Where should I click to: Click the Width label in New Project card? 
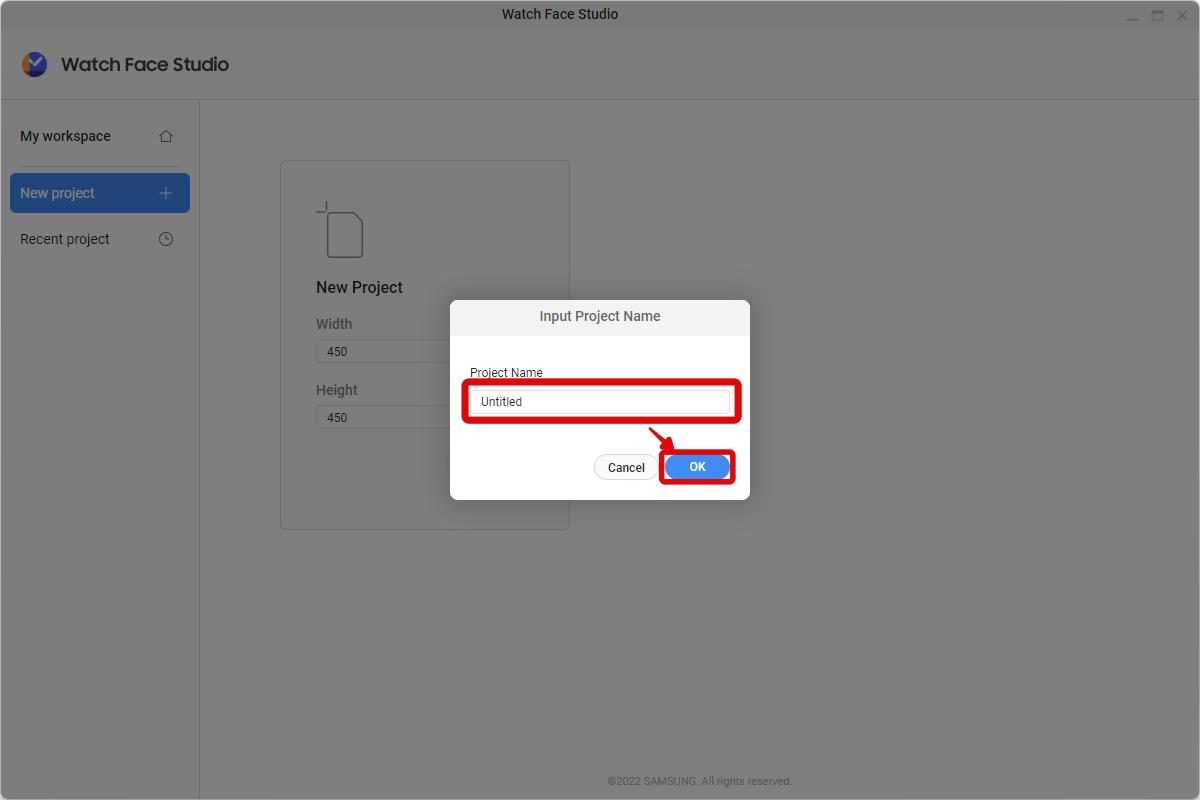pos(334,324)
